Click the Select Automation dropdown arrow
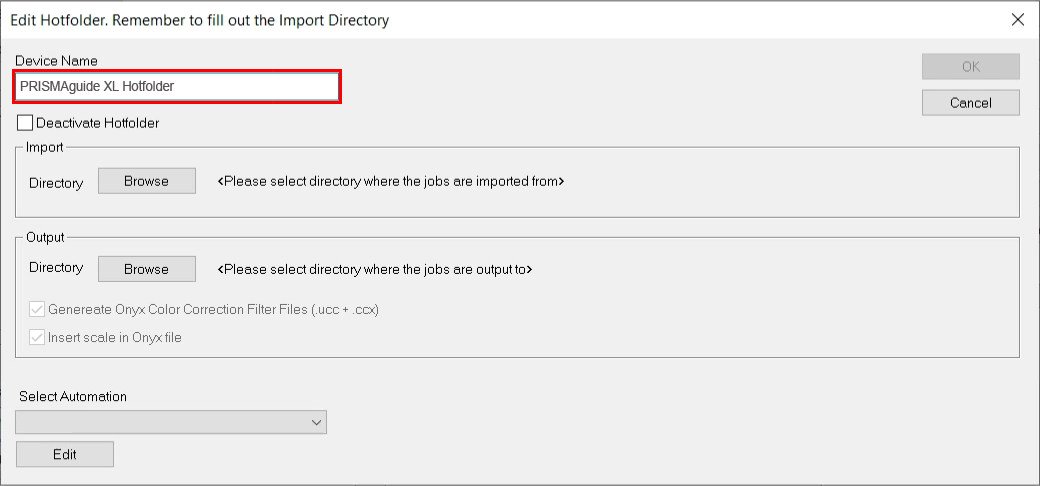1040x486 pixels. [x=316, y=423]
